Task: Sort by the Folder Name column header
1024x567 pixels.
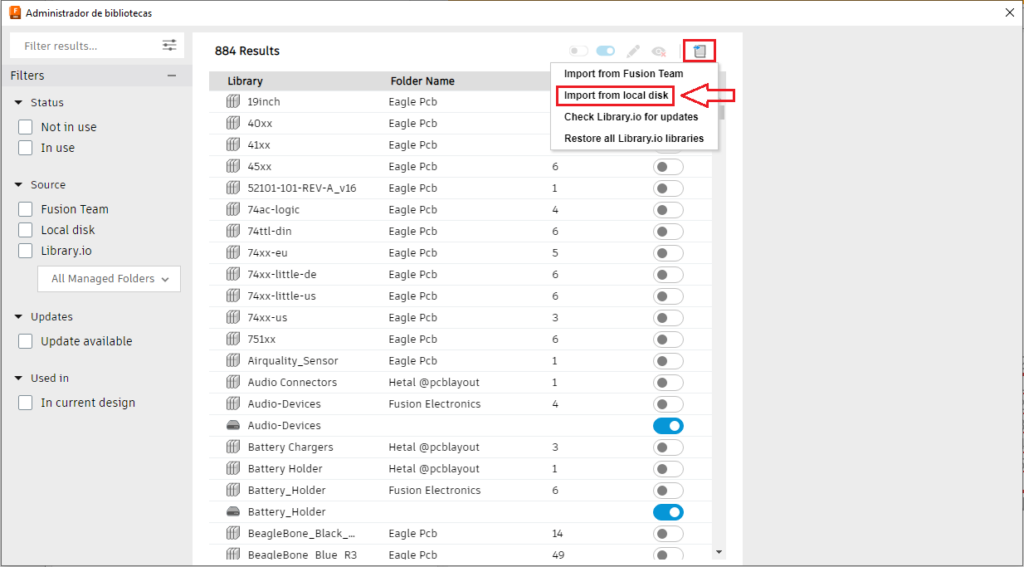Action: click(423, 81)
